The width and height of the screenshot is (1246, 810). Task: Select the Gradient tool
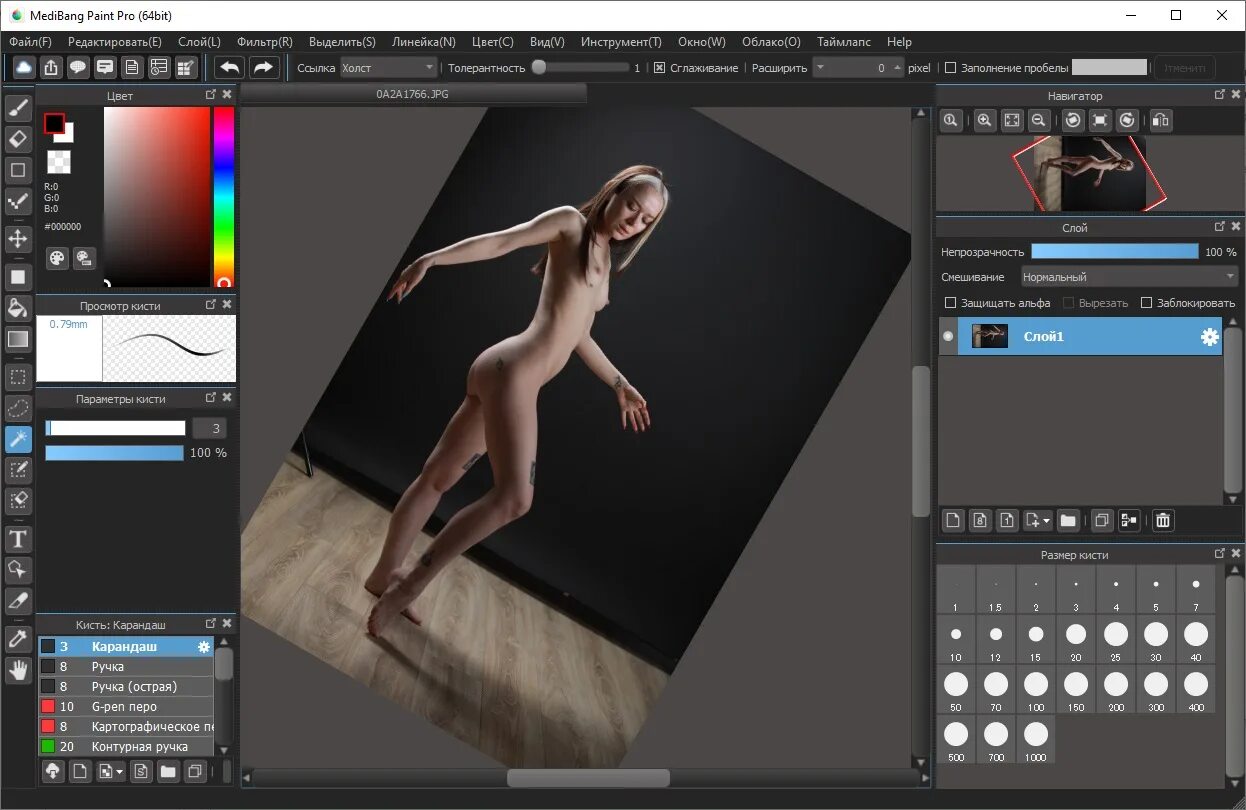pyautogui.click(x=18, y=339)
